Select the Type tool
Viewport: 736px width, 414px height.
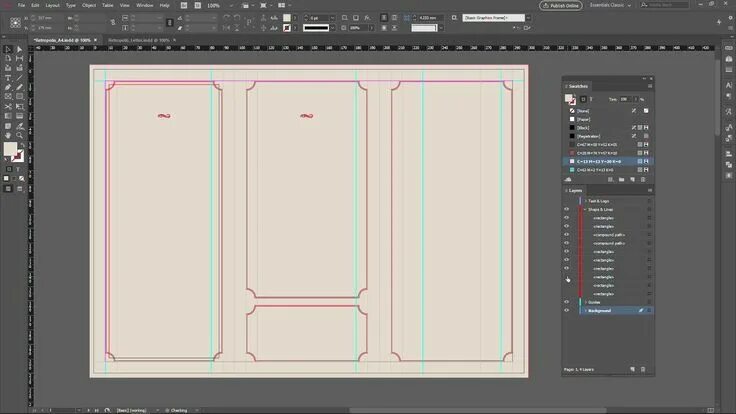coord(8,78)
